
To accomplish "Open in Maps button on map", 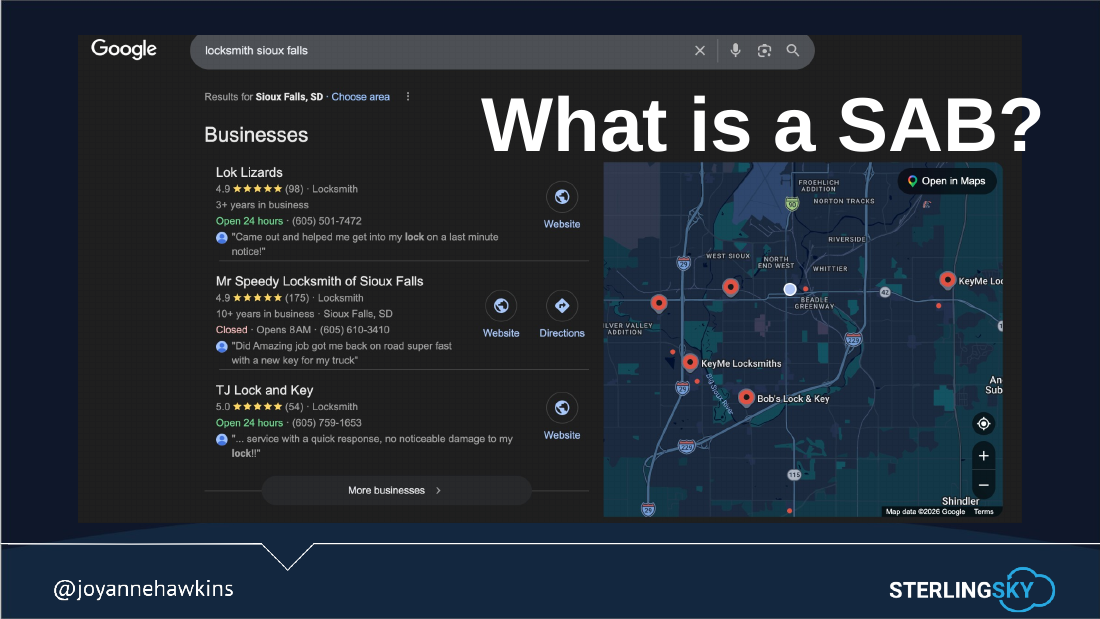I will click(x=947, y=181).
